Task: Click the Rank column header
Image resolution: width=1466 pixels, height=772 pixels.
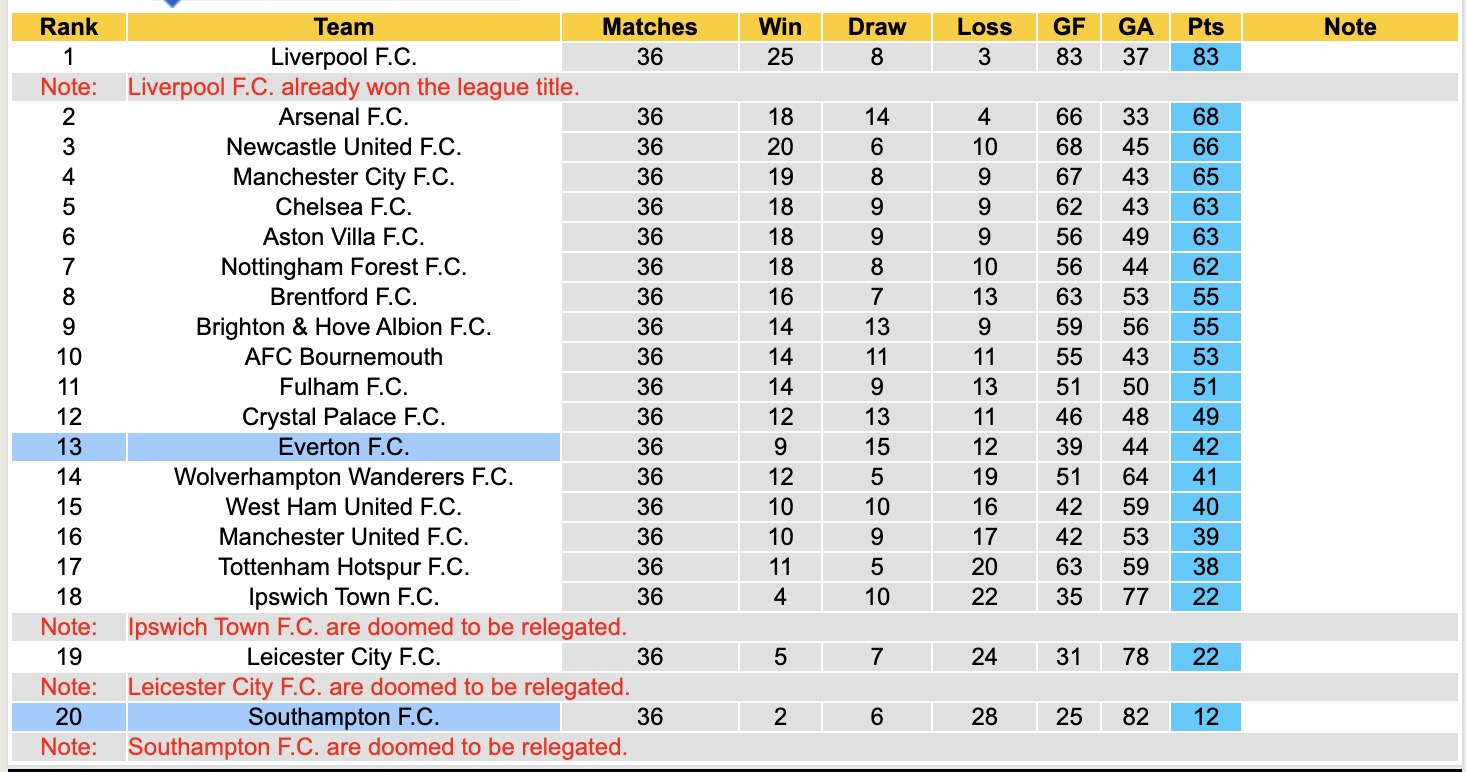Action: 68,27
